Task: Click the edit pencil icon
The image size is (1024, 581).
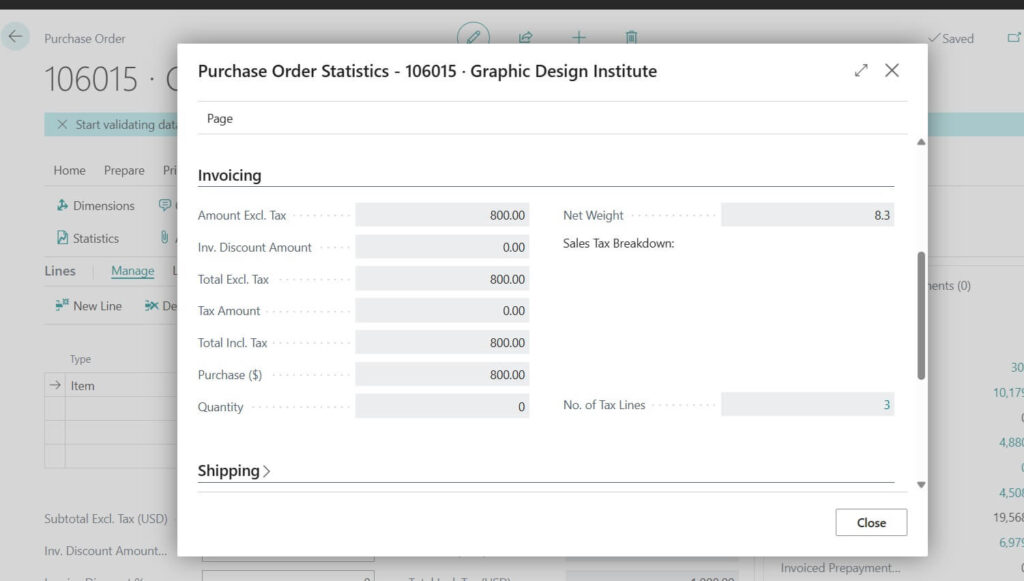Action: click(x=473, y=37)
